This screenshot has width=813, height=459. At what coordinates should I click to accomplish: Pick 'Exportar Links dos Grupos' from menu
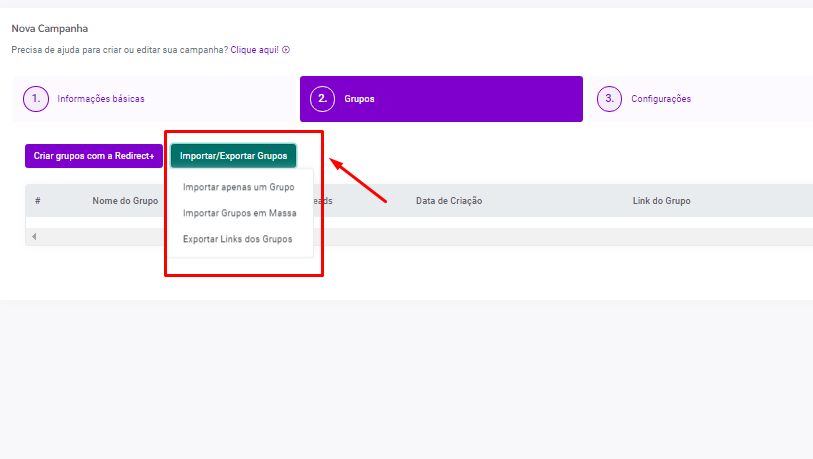[x=237, y=239]
